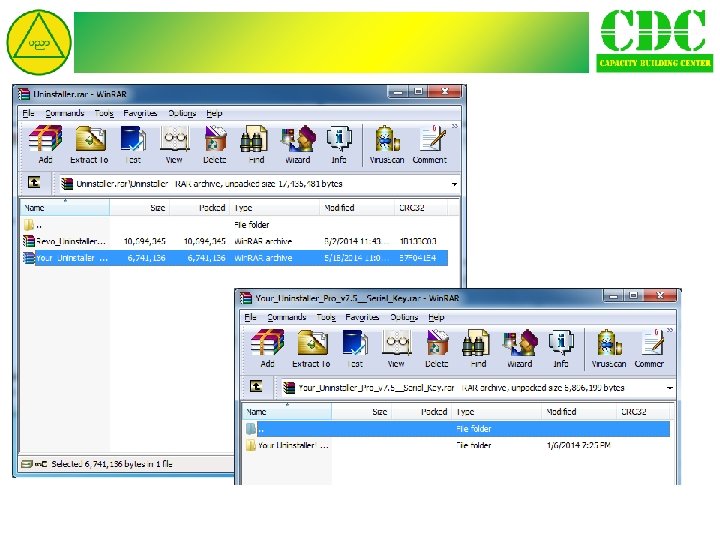This screenshot has width=720, height=540.
Task: Select Your Uninstaller archive row sized 6,741,136
Action: point(234,258)
